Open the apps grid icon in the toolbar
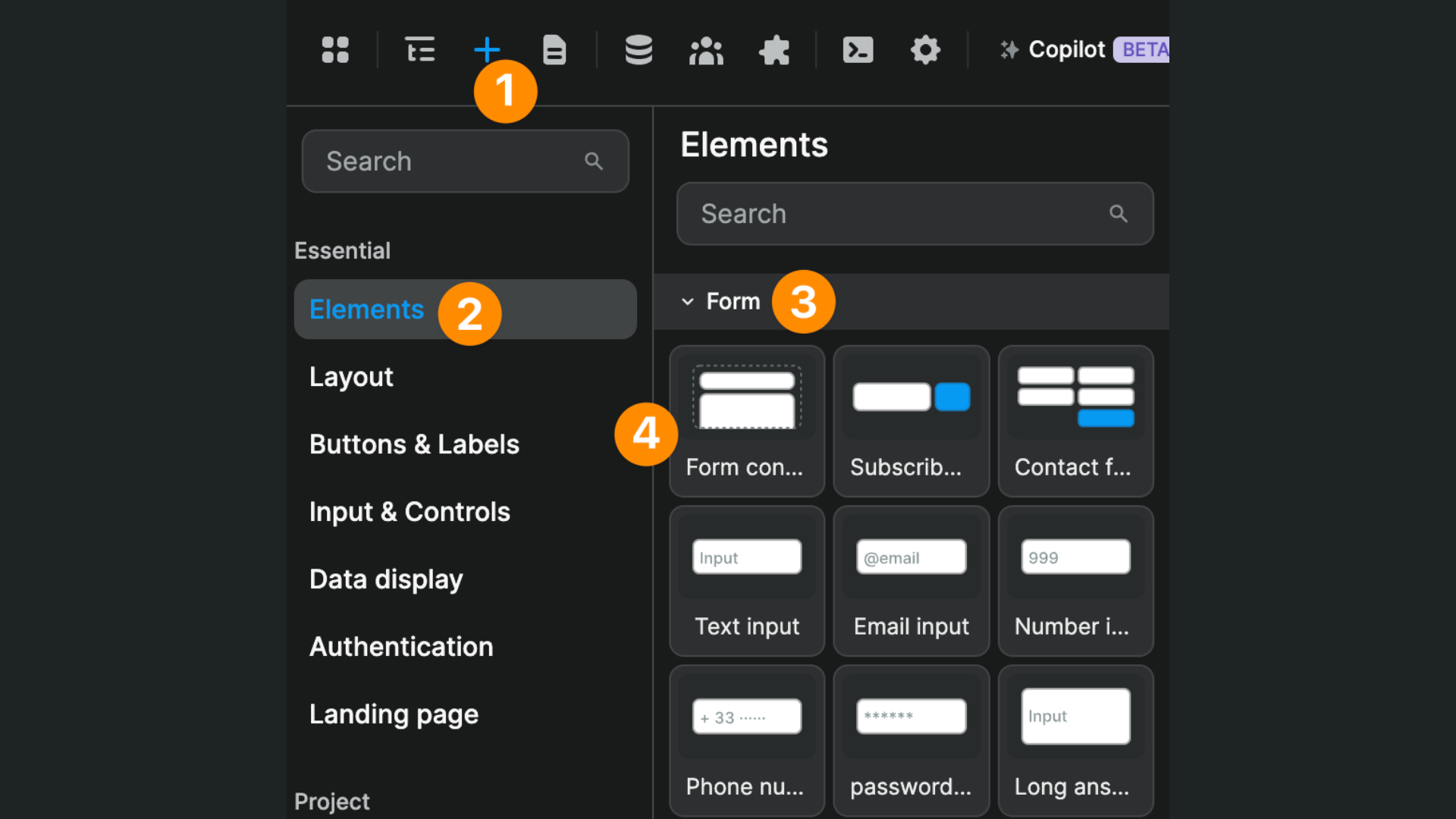 click(x=335, y=49)
